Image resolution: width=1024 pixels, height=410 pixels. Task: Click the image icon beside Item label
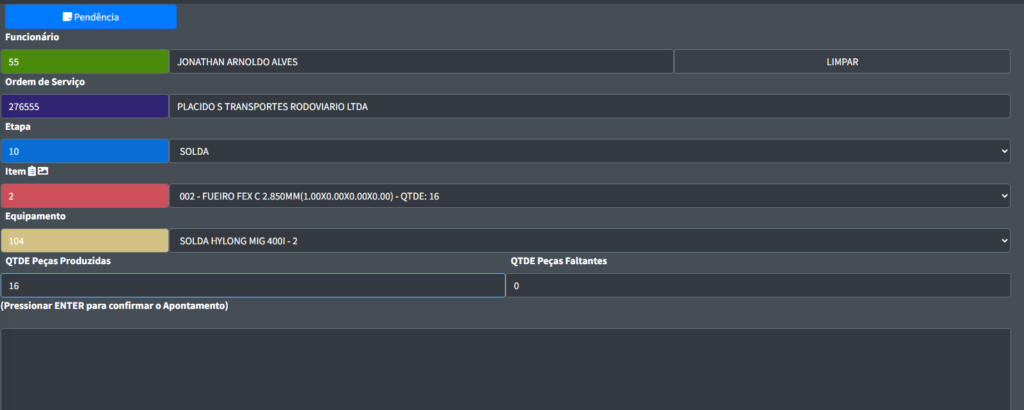(43, 172)
